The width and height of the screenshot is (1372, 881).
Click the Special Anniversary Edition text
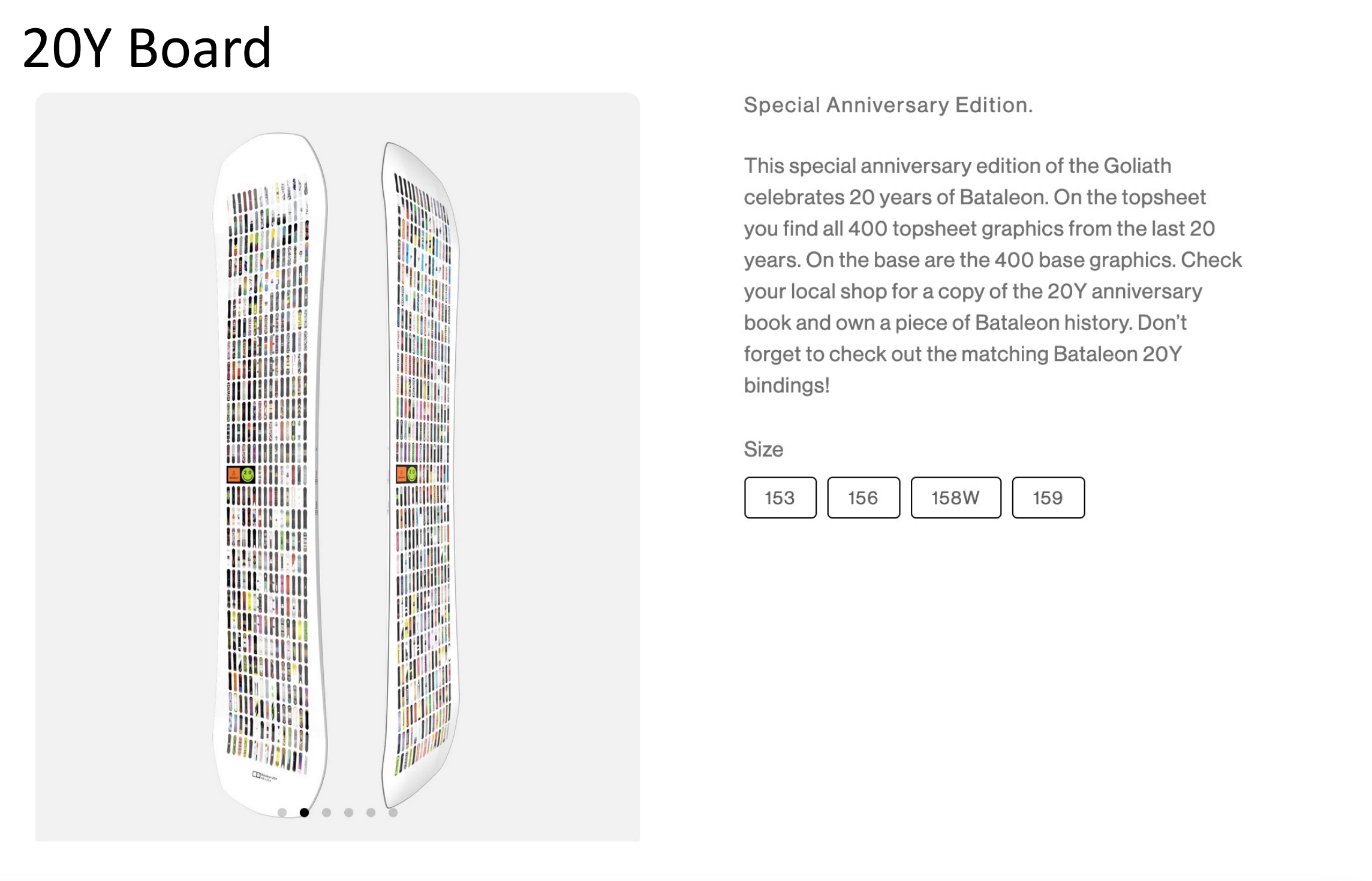pos(888,105)
